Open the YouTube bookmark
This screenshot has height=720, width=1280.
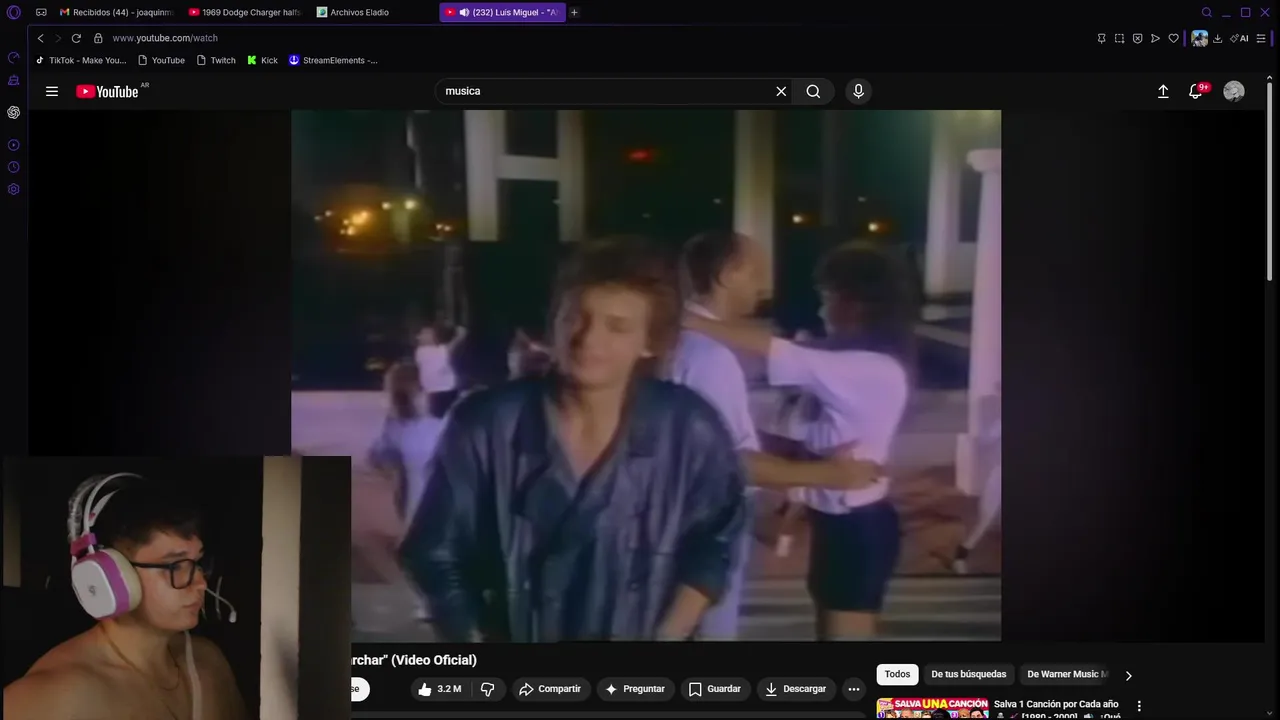point(161,60)
